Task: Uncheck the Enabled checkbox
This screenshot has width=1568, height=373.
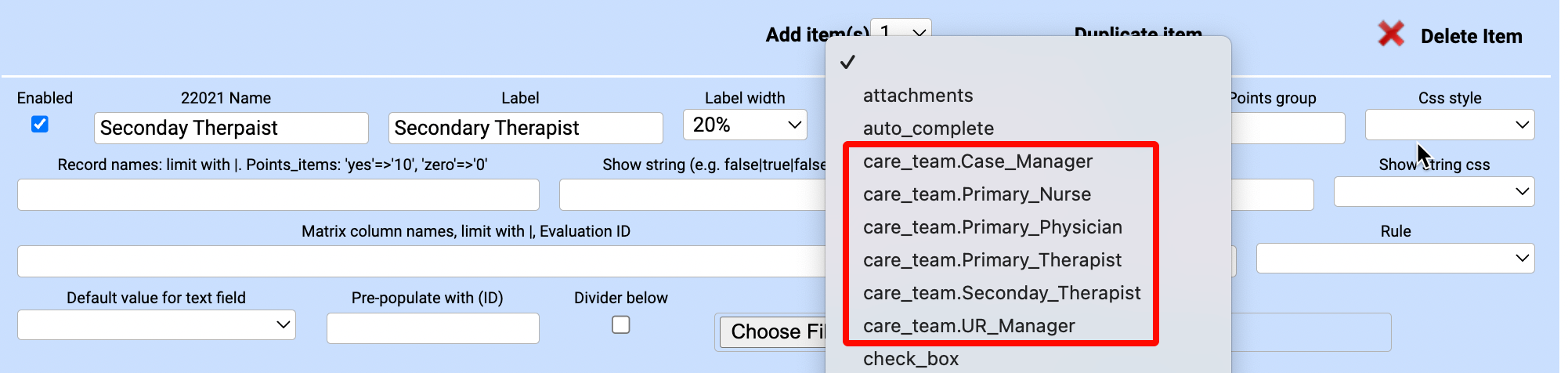Action: 40,125
